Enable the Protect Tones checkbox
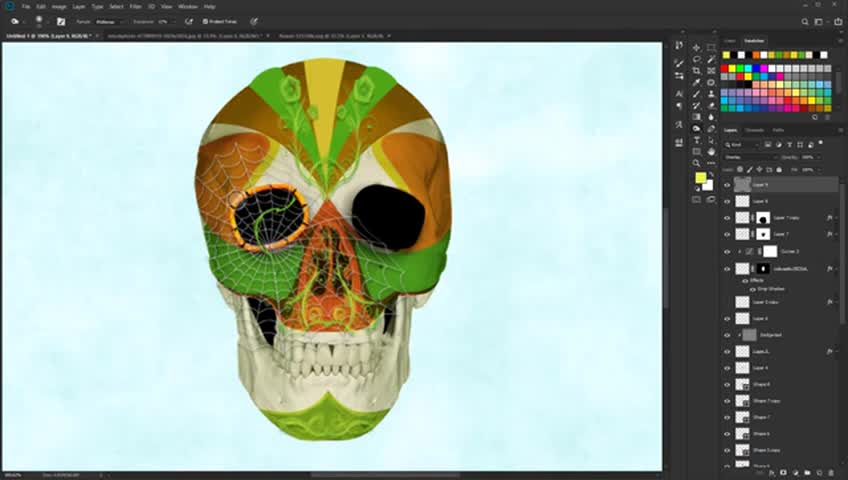The height and width of the screenshot is (480, 848). pyautogui.click(x=205, y=21)
